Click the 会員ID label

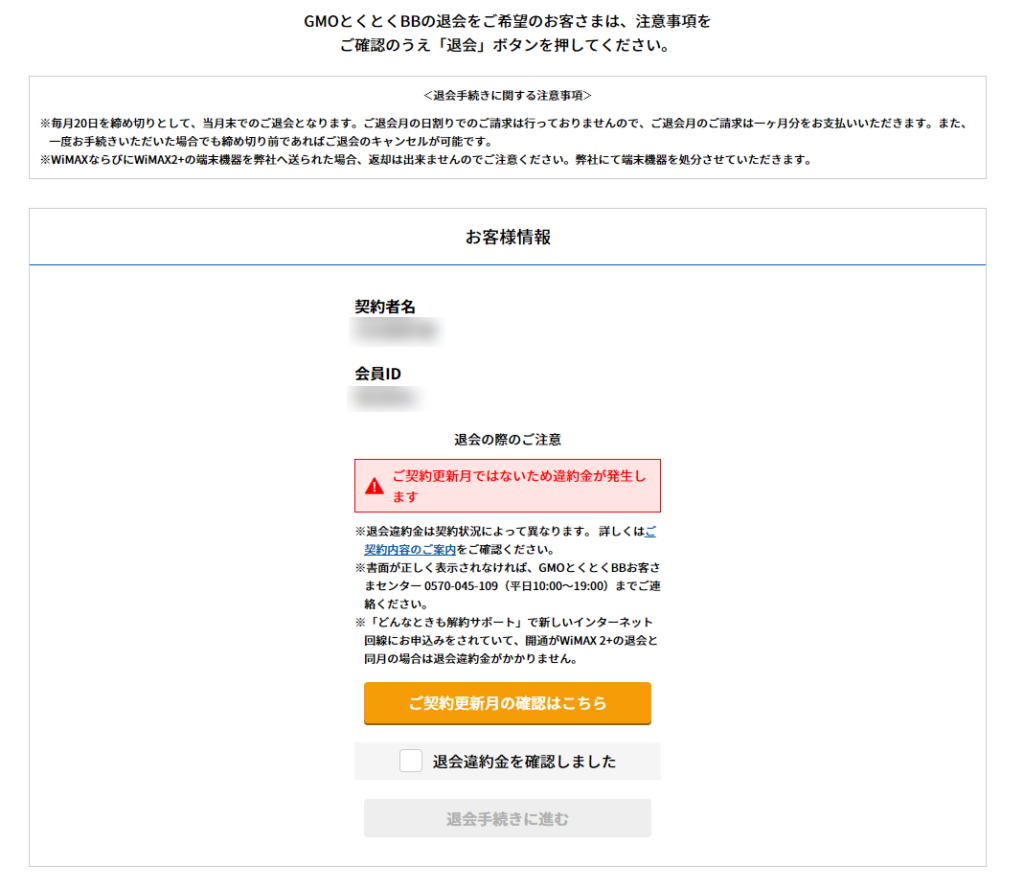(x=377, y=374)
